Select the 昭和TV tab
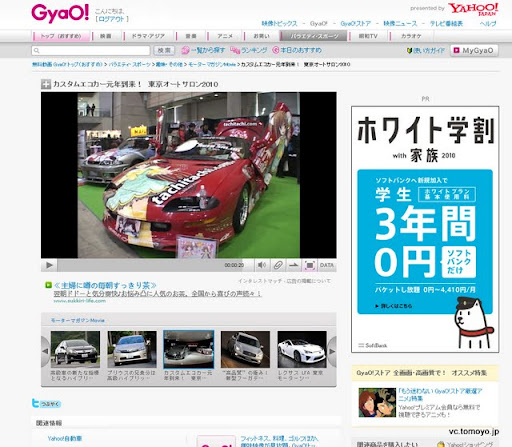This screenshot has height=447, width=512. click(x=368, y=36)
